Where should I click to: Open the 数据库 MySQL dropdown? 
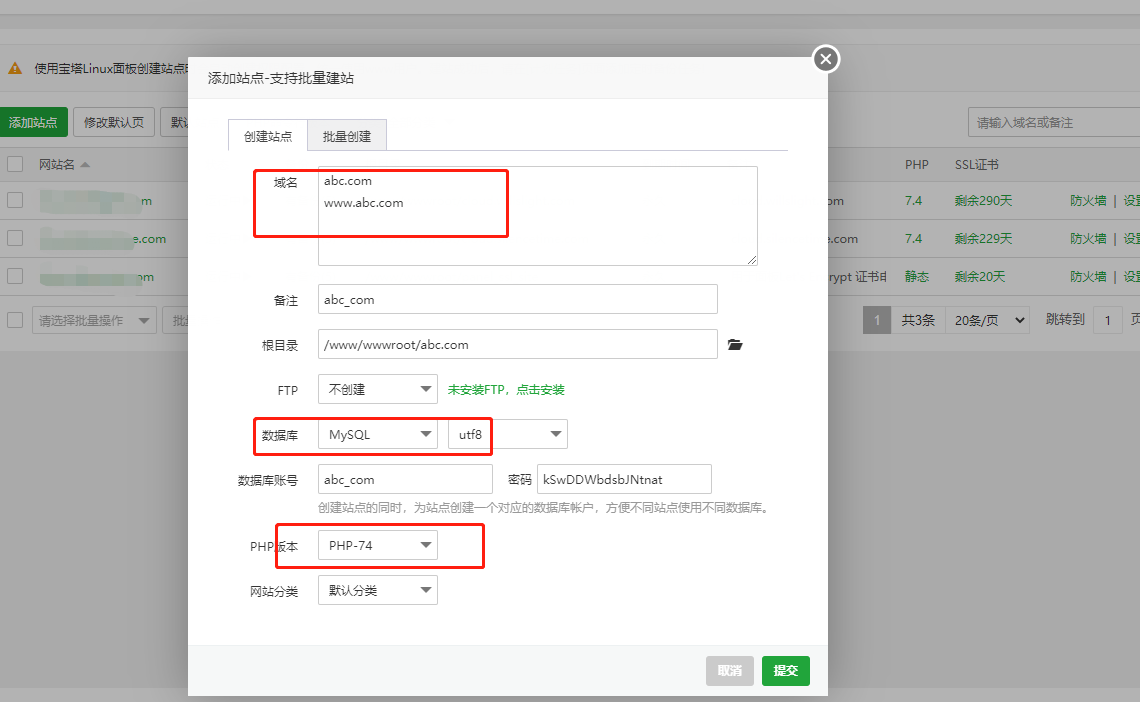(x=377, y=434)
